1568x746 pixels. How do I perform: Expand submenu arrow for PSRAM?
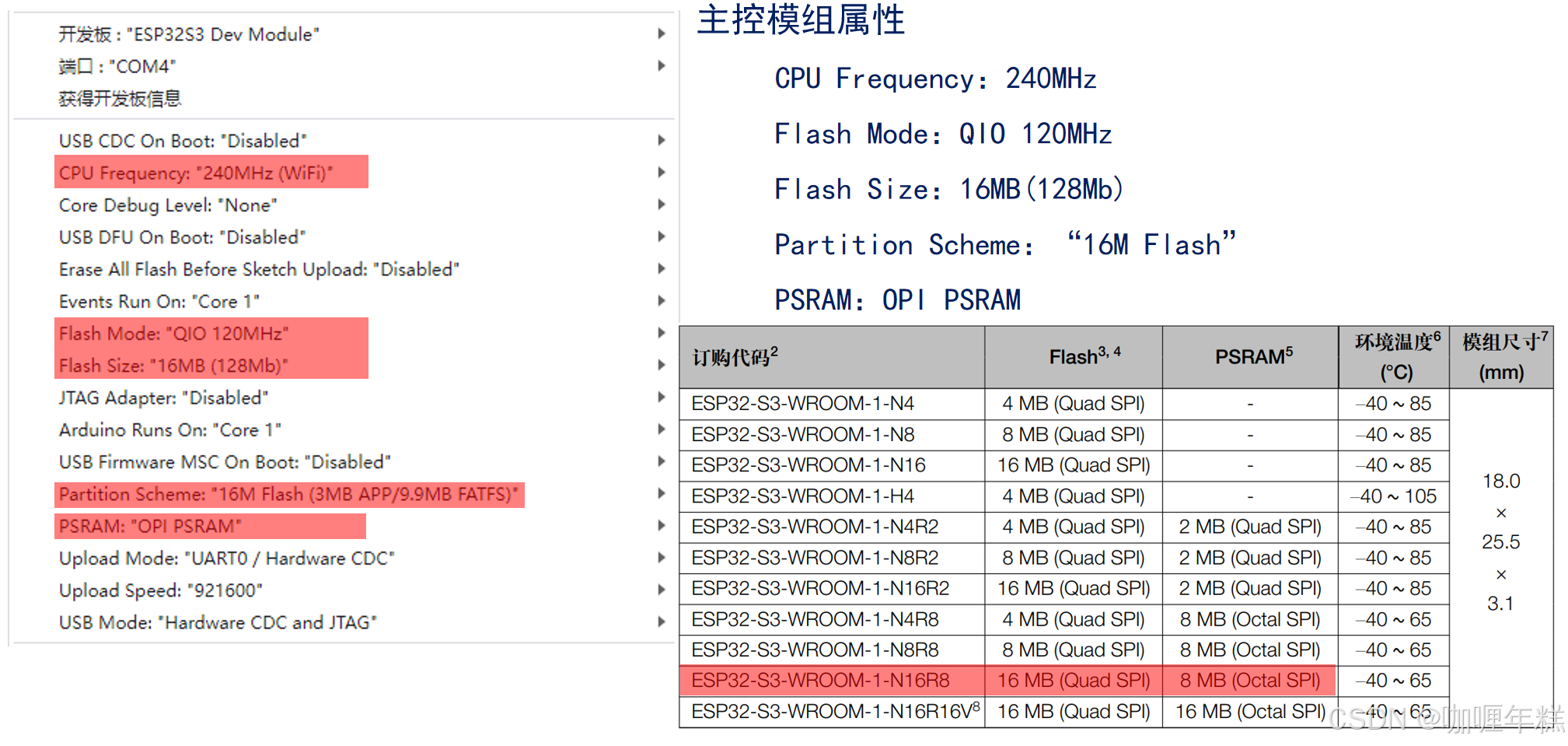(662, 525)
